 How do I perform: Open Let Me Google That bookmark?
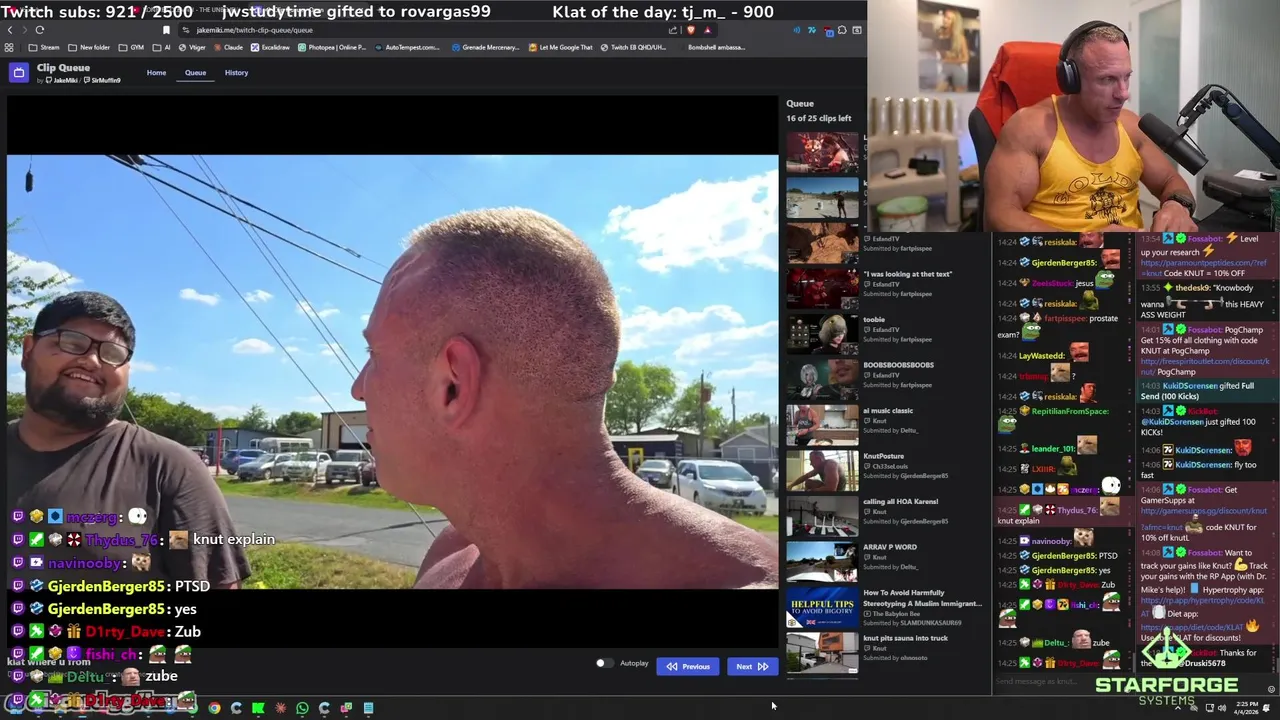pyautogui.click(x=561, y=47)
